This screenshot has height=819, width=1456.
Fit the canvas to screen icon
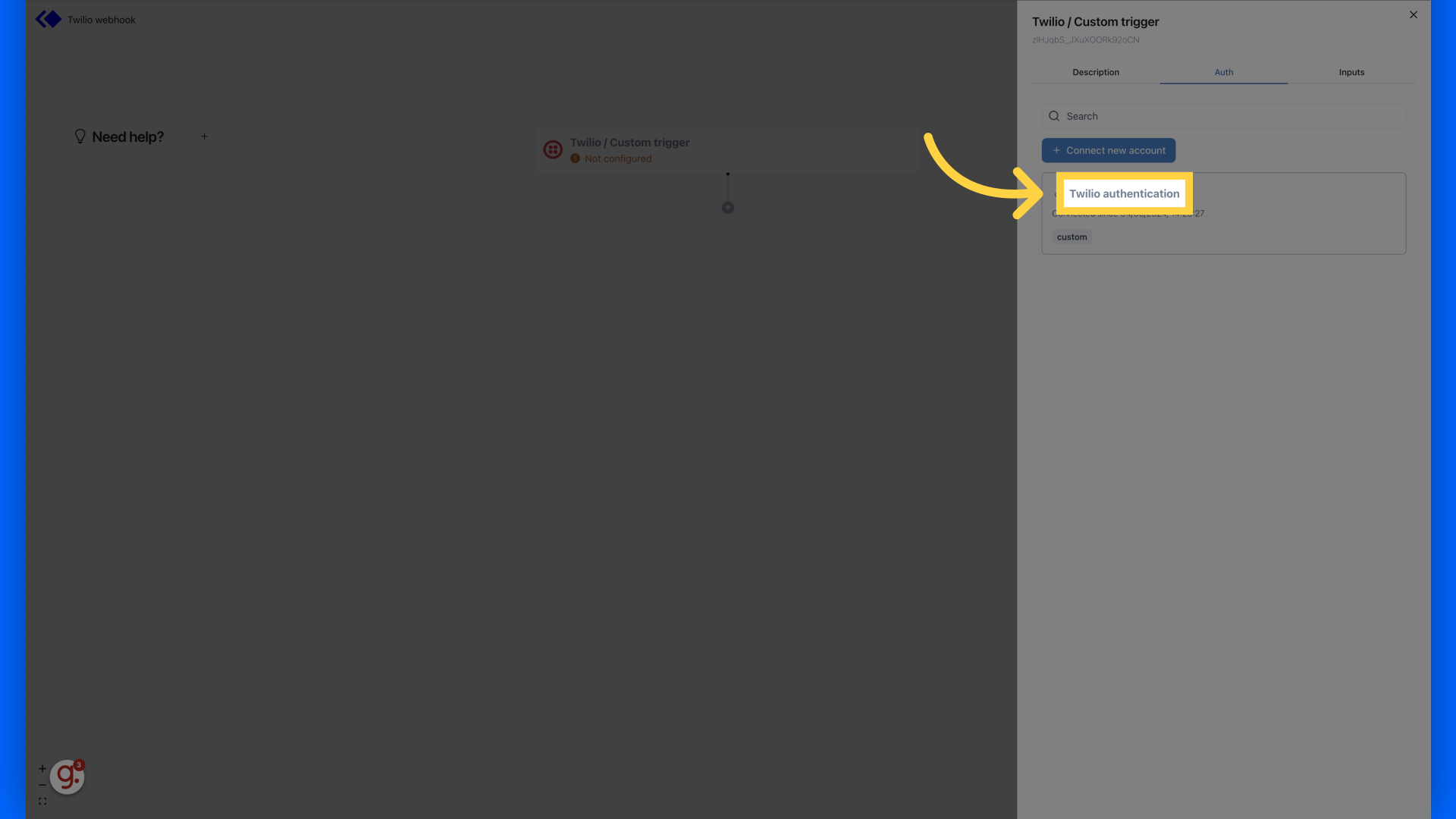(42, 802)
